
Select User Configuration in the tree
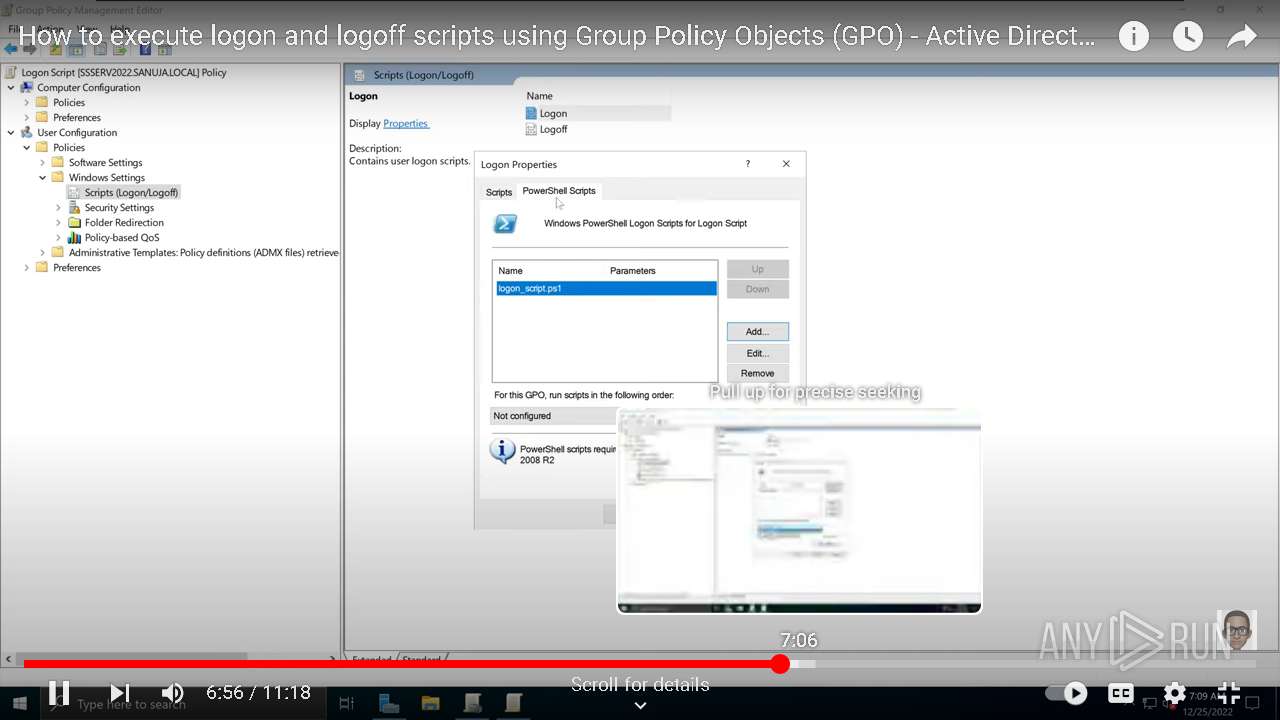[77, 132]
